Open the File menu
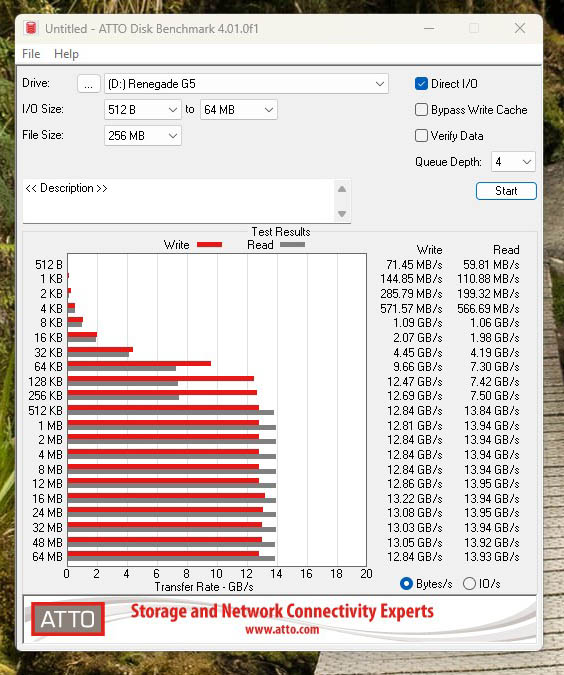The width and height of the screenshot is (564, 675). coord(31,54)
